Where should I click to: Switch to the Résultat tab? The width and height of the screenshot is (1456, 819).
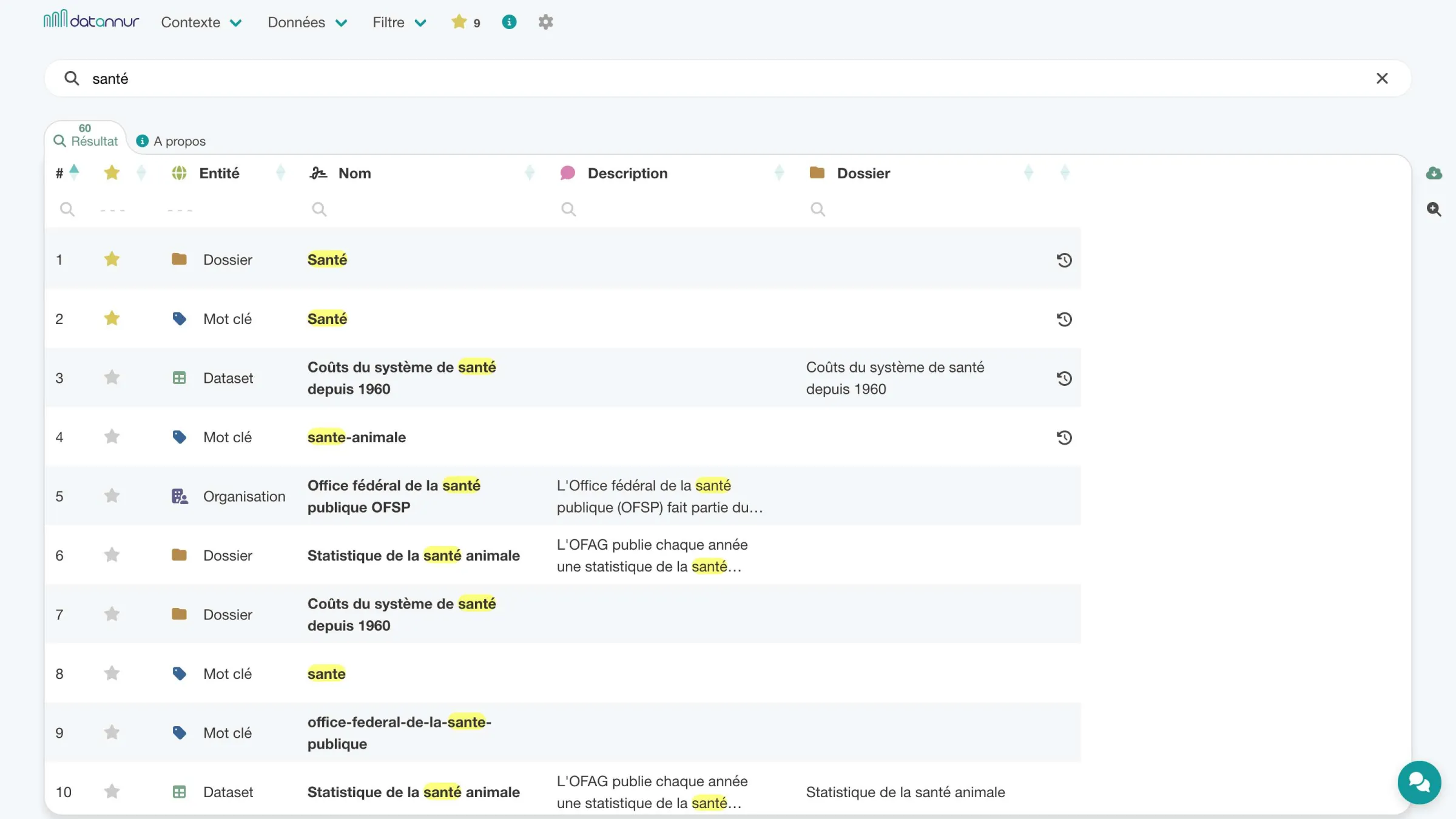tap(86, 137)
